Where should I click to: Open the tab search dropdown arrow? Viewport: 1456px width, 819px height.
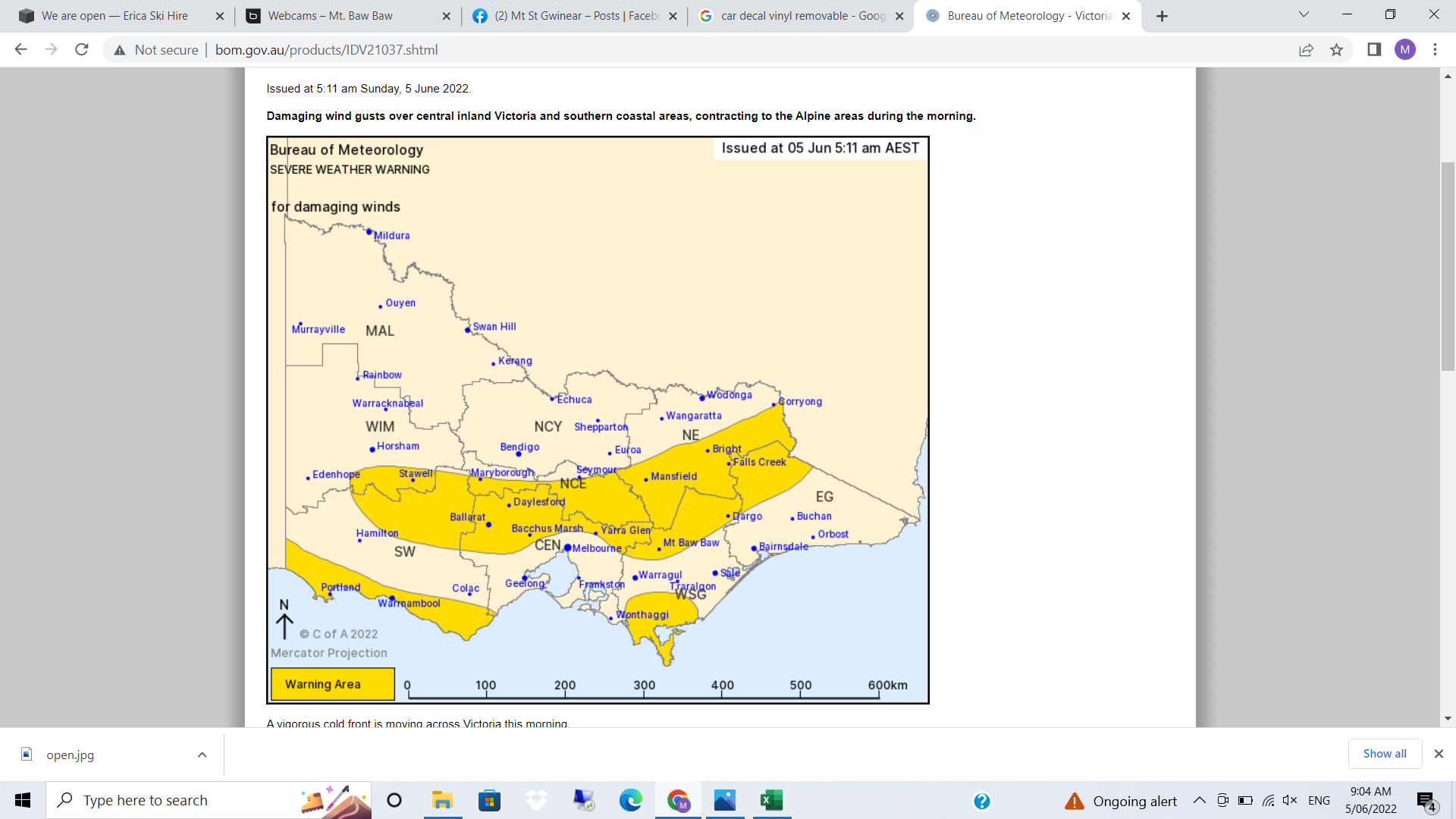point(1303,15)
